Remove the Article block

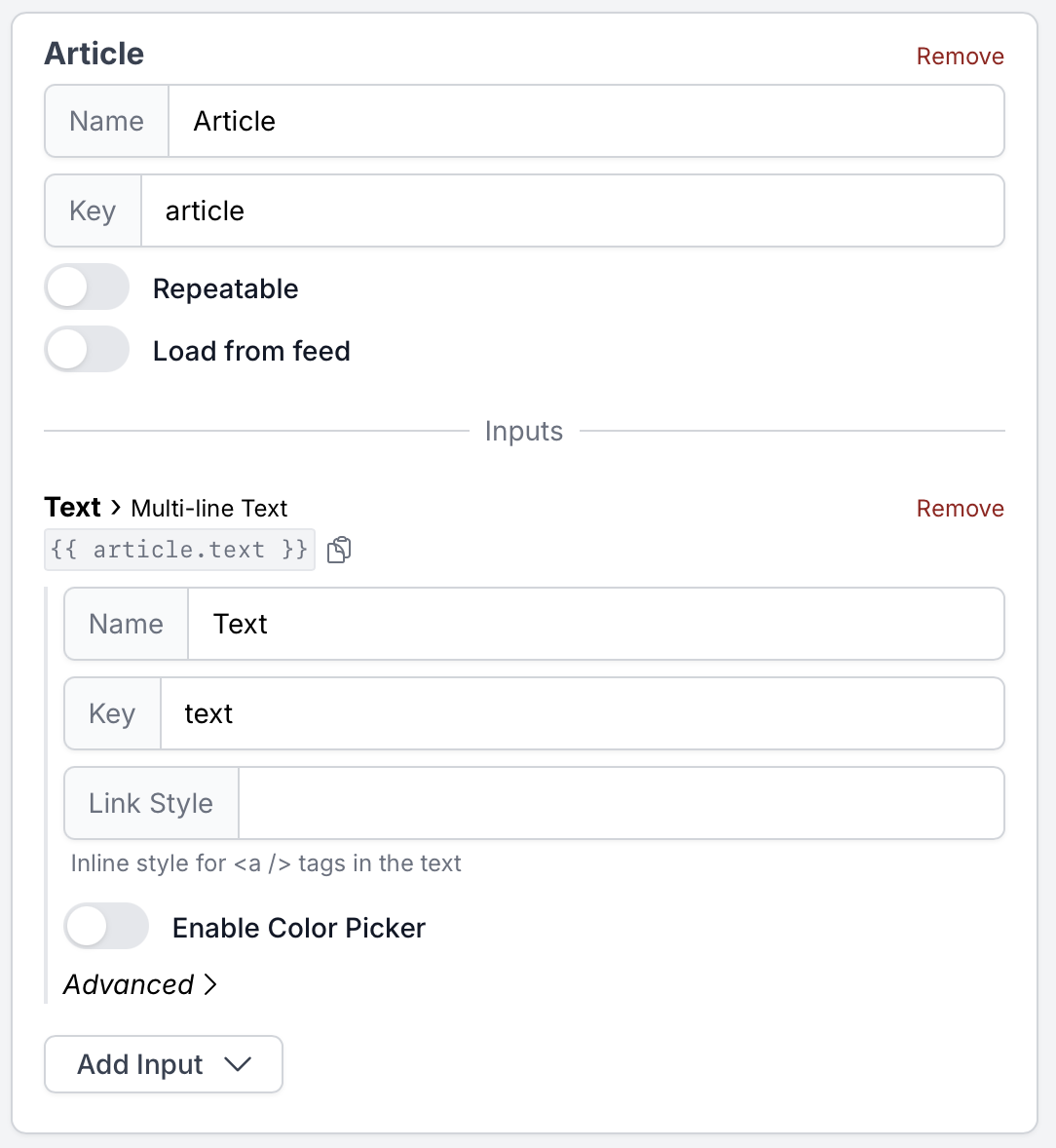click(960, 57)
